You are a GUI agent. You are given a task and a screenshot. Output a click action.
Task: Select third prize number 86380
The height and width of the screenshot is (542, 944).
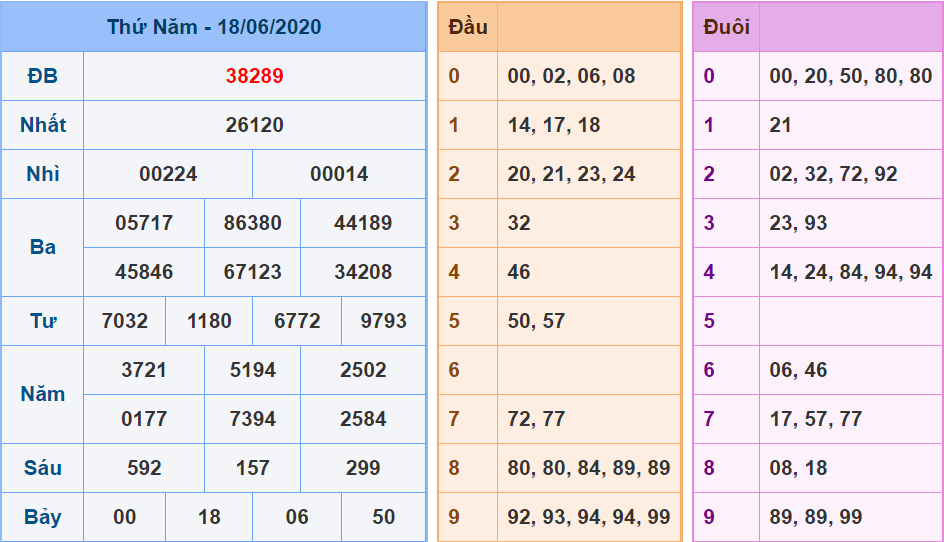tap(252, 223)
